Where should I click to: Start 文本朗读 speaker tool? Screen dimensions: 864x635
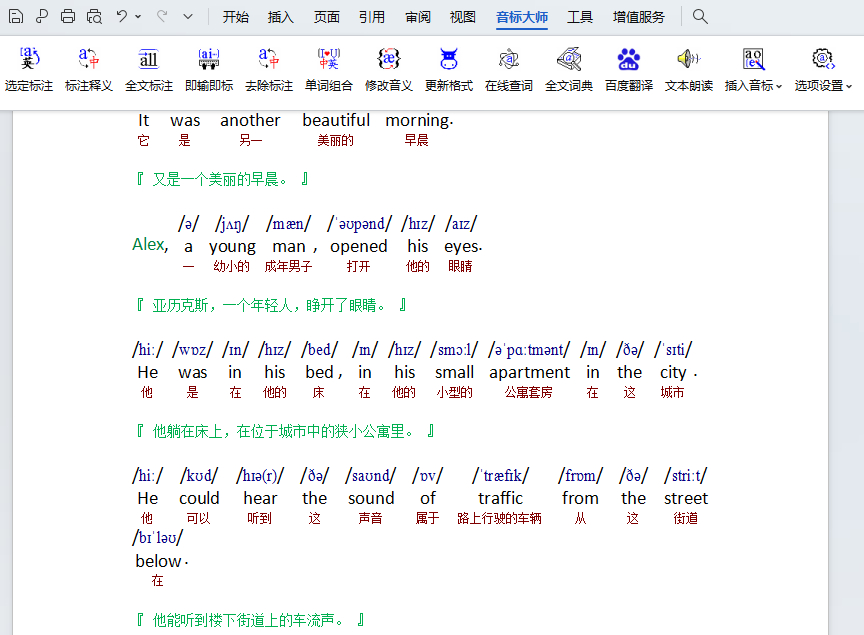689,59
